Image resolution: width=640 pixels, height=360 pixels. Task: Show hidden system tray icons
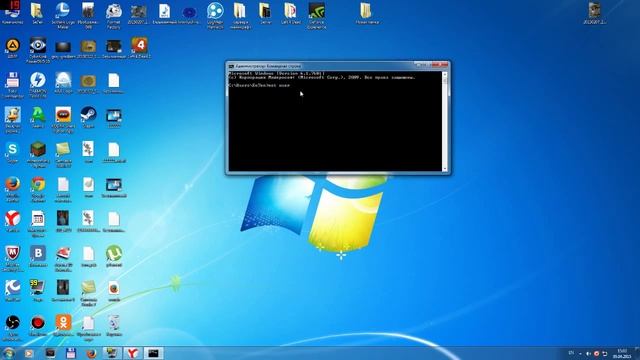click(x=580, y=353)
